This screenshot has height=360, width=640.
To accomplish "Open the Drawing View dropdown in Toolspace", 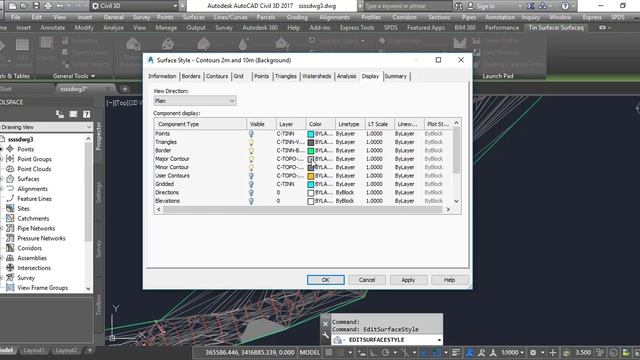I will click(46, 127).
